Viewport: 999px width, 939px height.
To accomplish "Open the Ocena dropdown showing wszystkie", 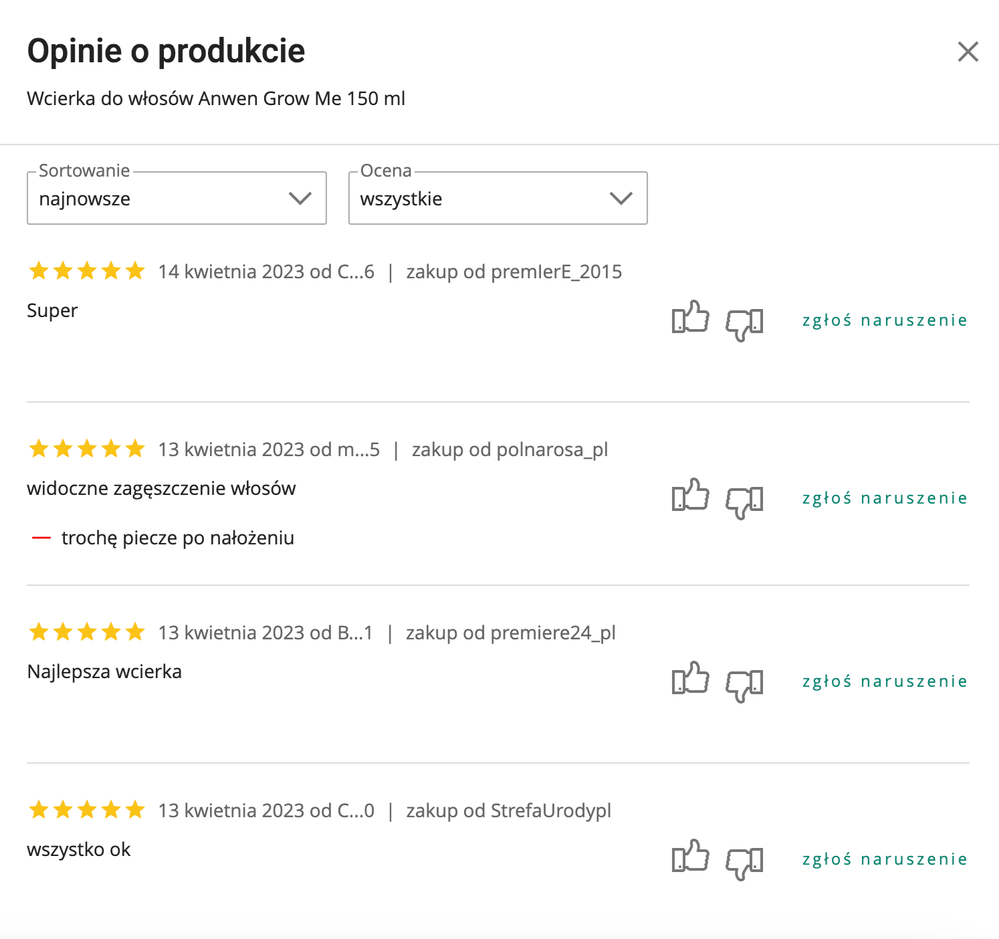I will pyautogui.click(x=498, y=198).
